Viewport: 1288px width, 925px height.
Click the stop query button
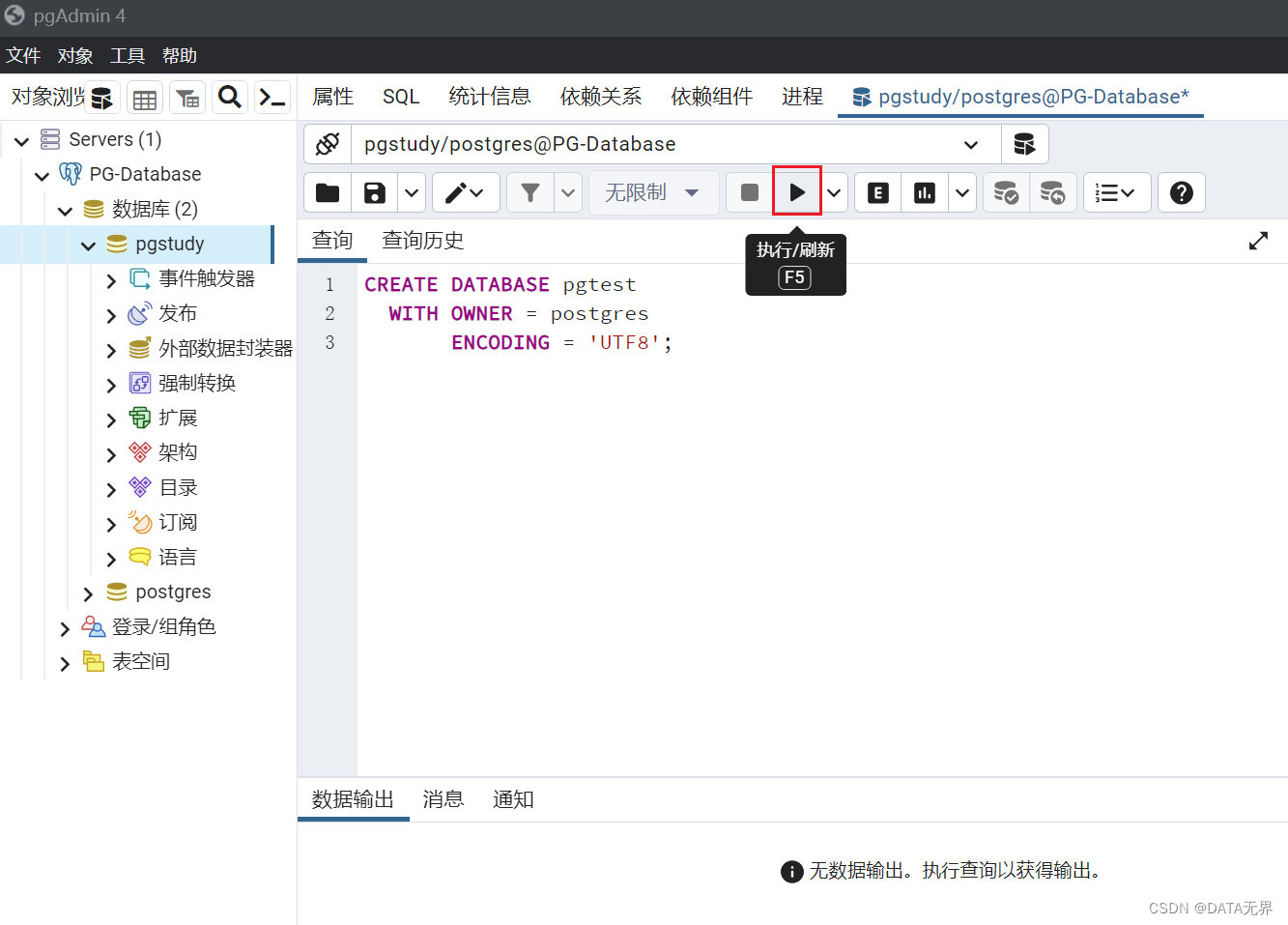pos(749,191)
